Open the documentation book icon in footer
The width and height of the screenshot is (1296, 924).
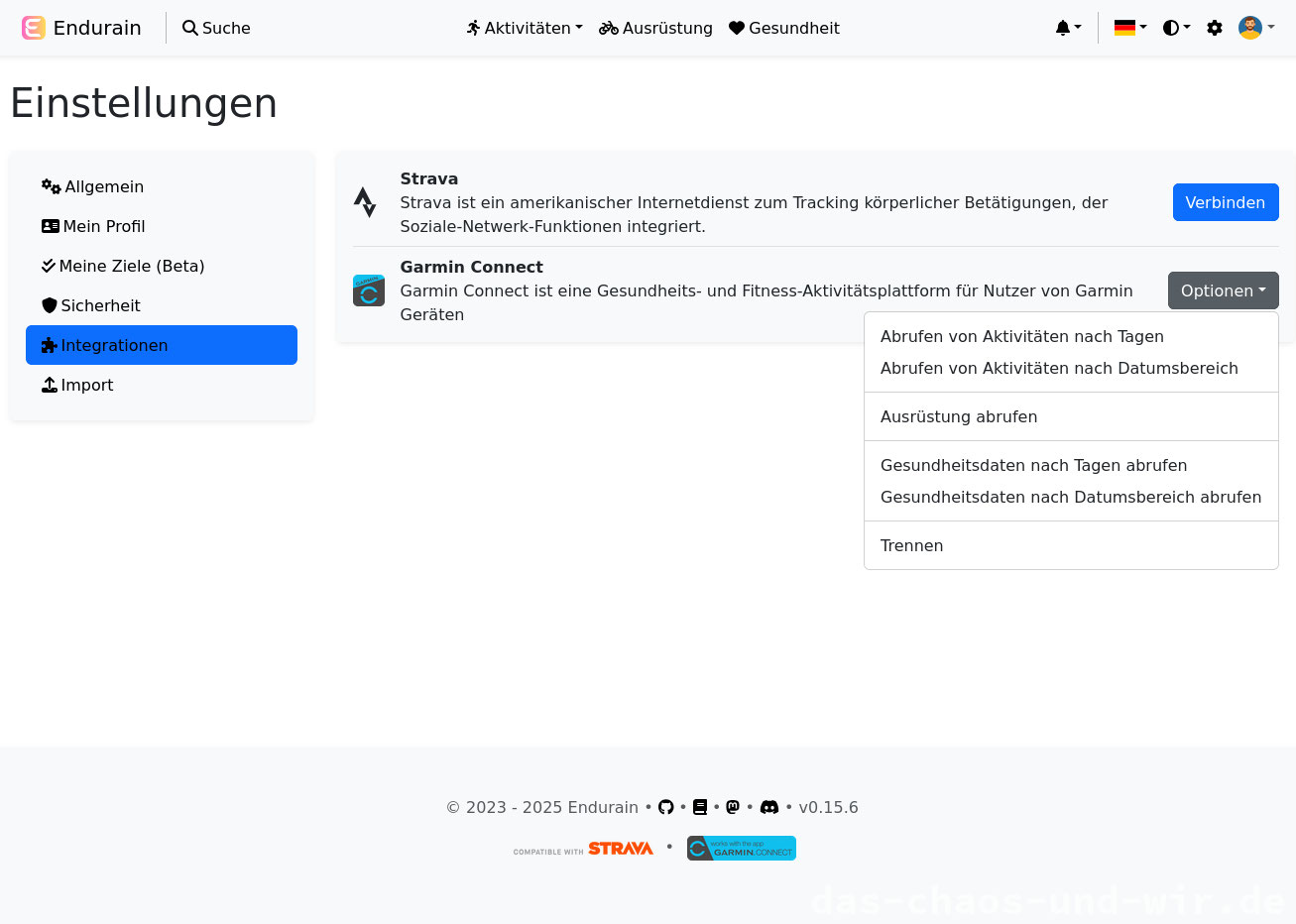[x=700, y=807]
